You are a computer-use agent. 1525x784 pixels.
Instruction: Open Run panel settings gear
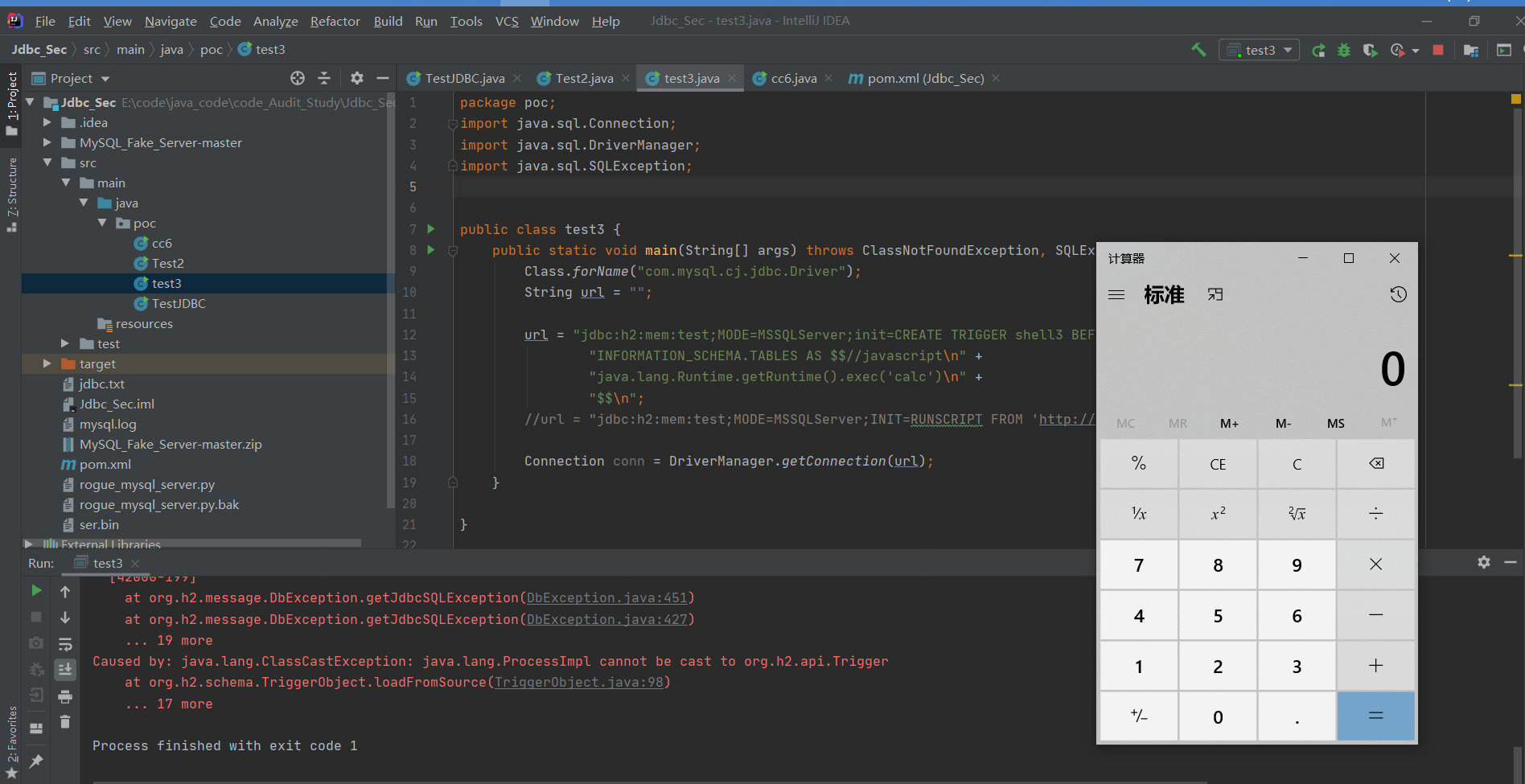(1484, 562)
